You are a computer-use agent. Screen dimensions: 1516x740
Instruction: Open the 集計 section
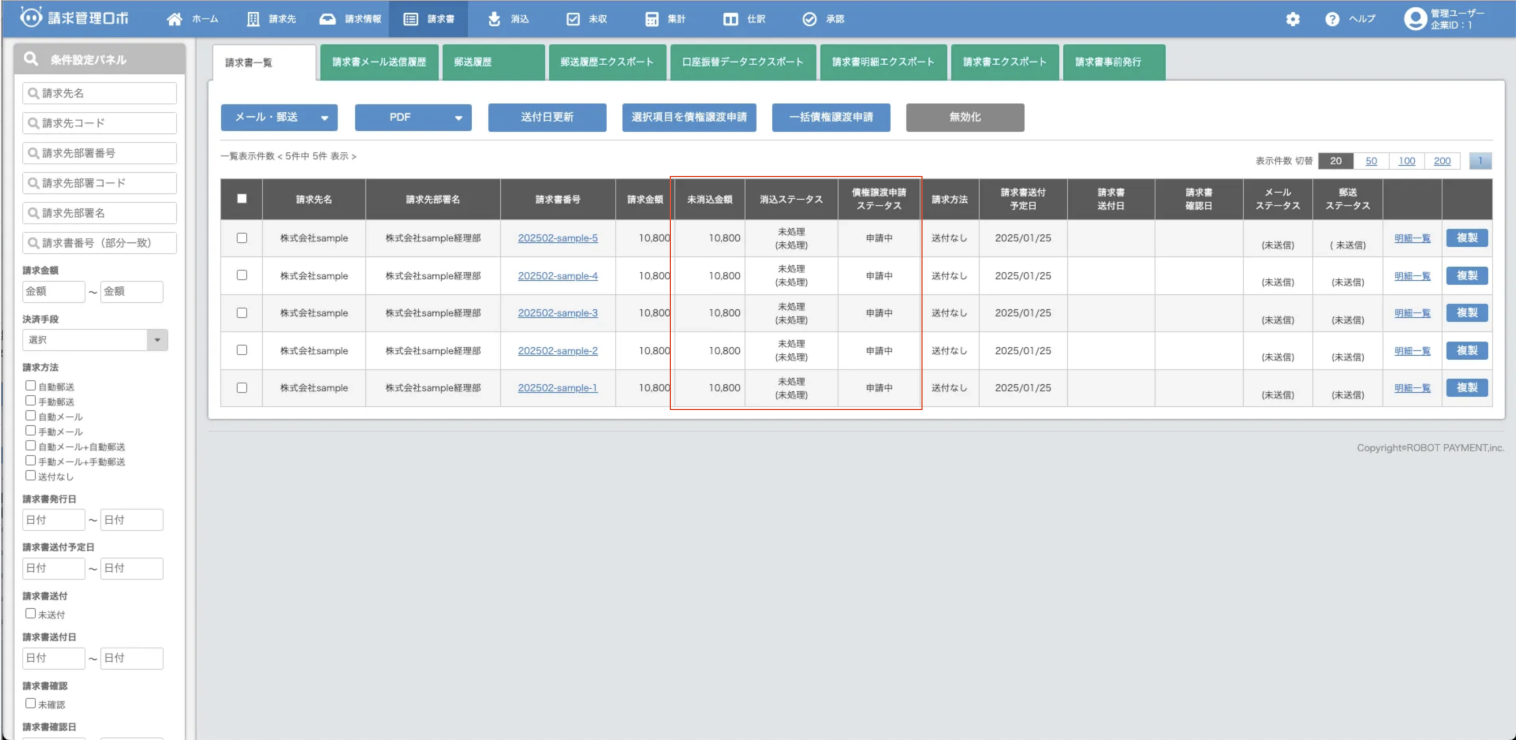(x=665, y=19)
